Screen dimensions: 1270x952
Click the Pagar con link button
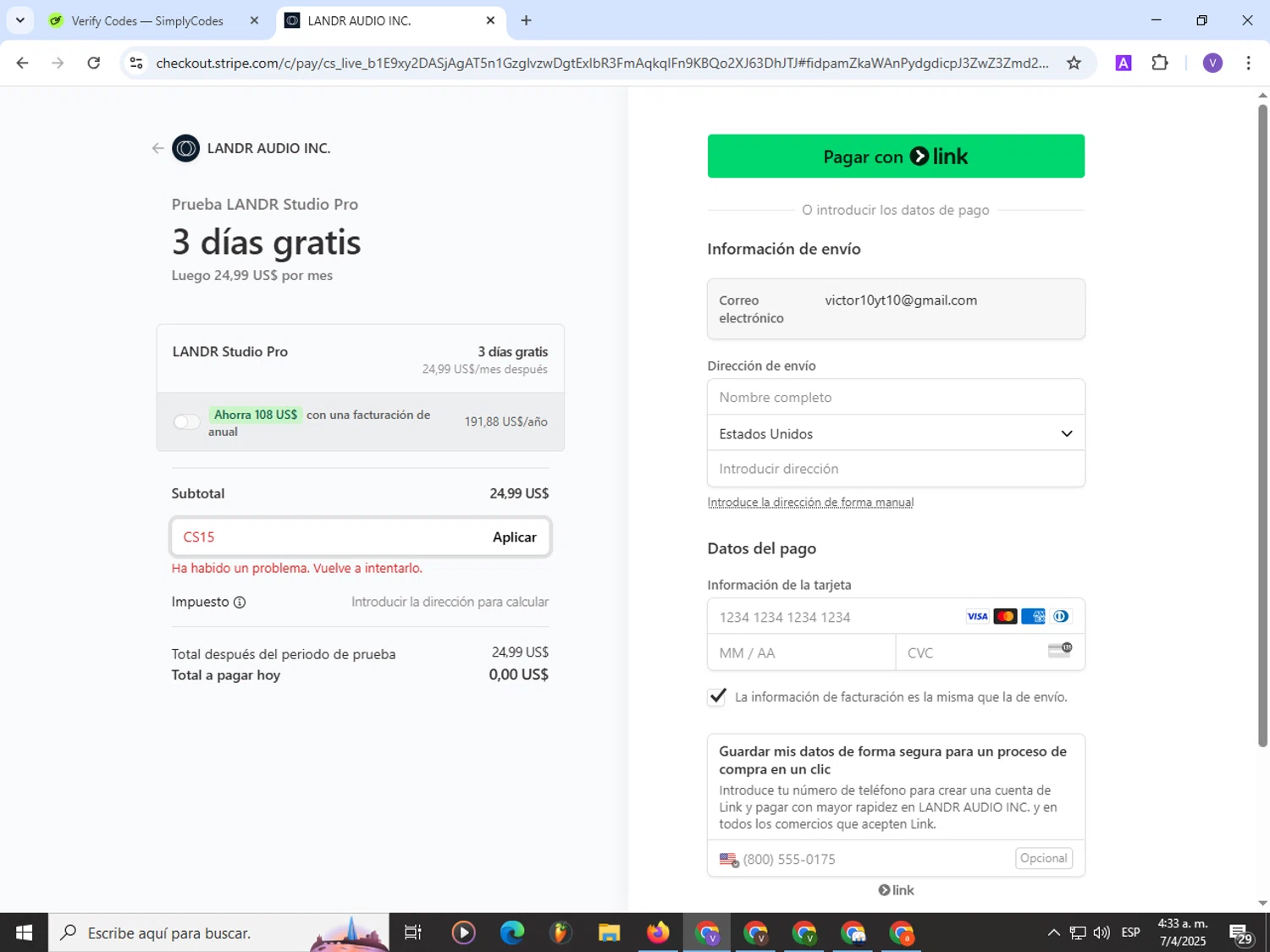tap(896, 156)
